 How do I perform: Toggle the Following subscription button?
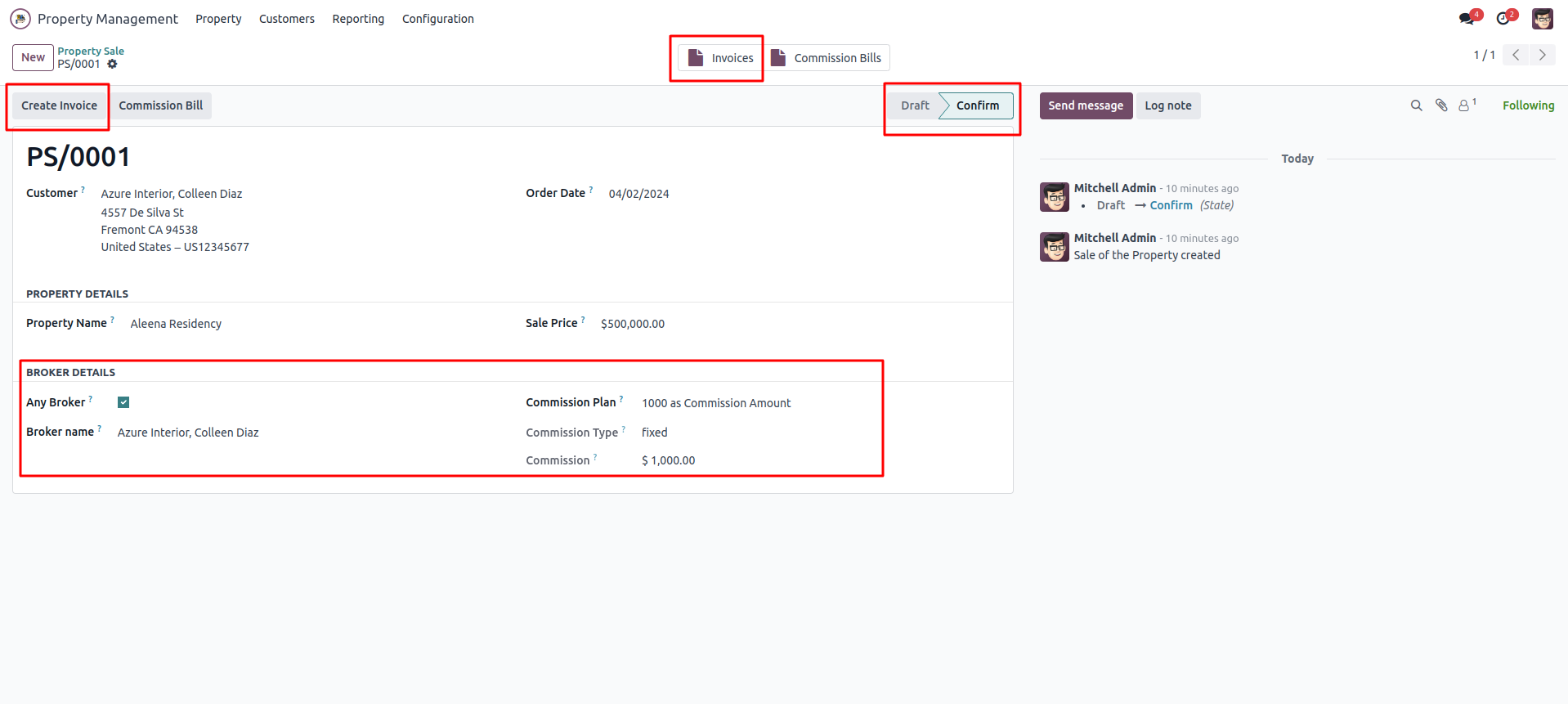(1528, 105)
